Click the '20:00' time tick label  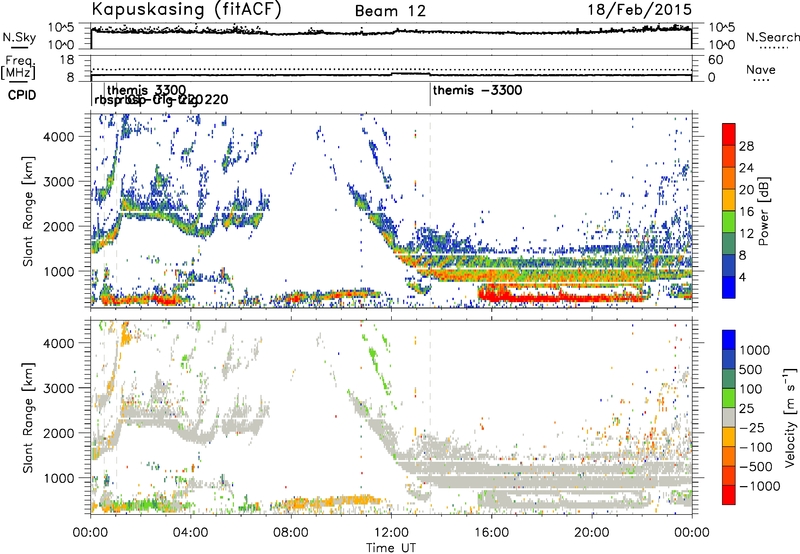(x=592, y=533)
